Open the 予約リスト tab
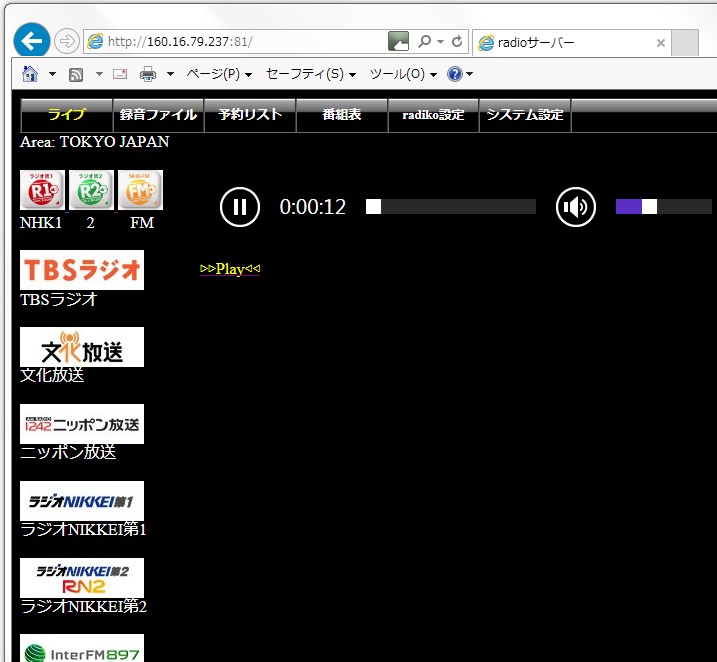The height and width of the screenshot is (662, 717). tap(250, 115)
